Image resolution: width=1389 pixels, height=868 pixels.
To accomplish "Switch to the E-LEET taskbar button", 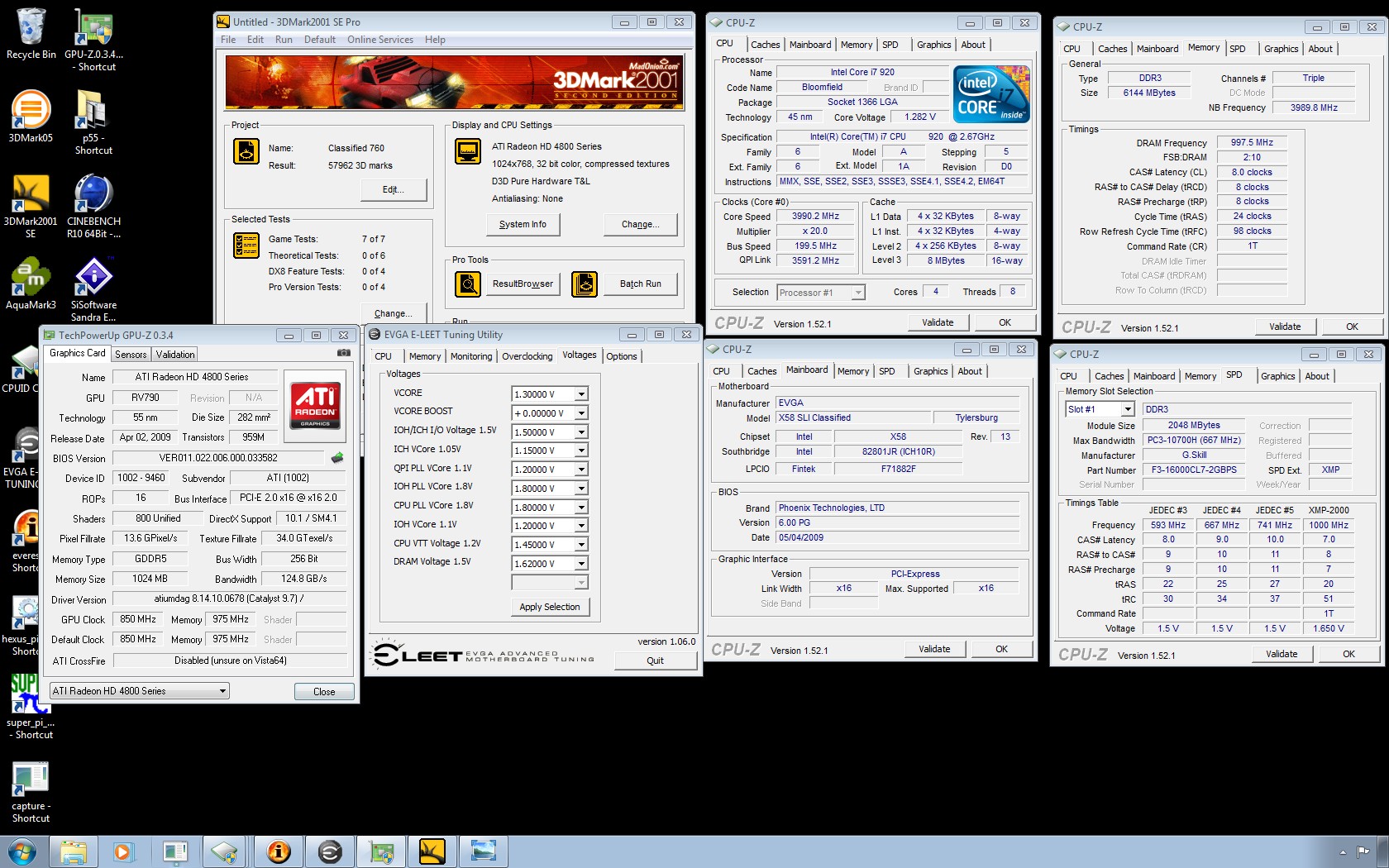I will 330,851.
